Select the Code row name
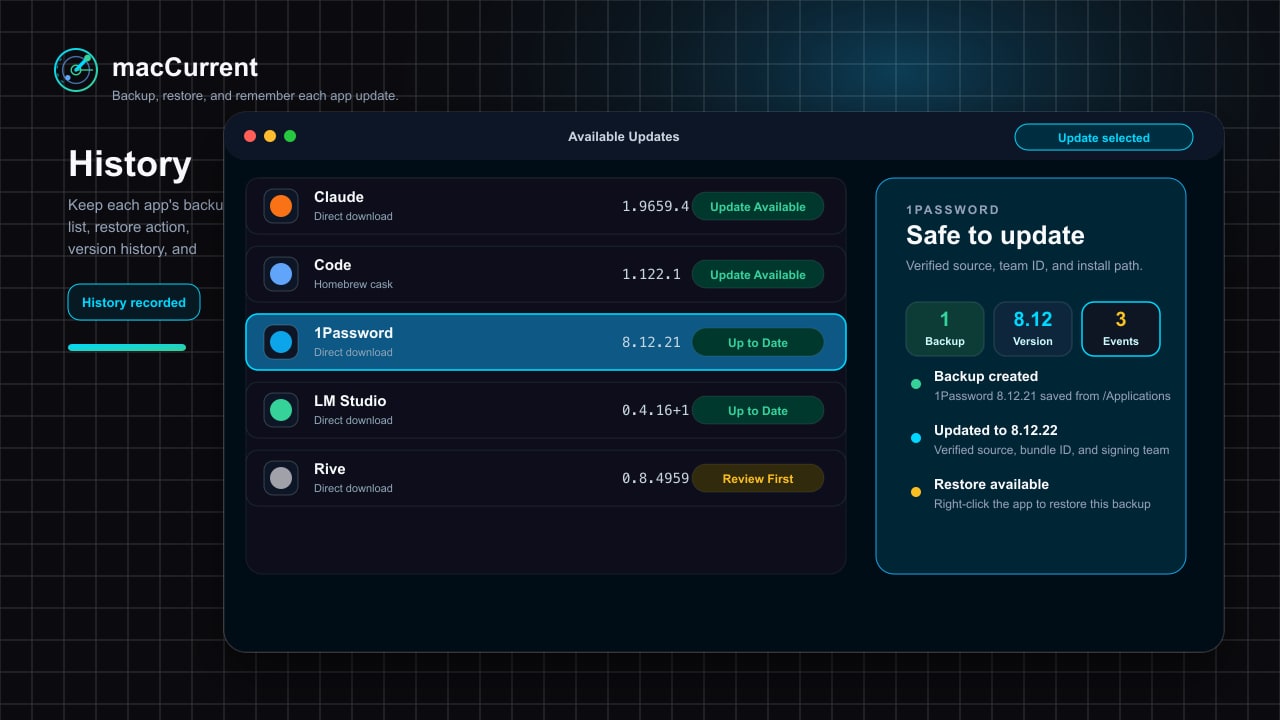Screen dimensions: 1280x720 pos(333,265)
